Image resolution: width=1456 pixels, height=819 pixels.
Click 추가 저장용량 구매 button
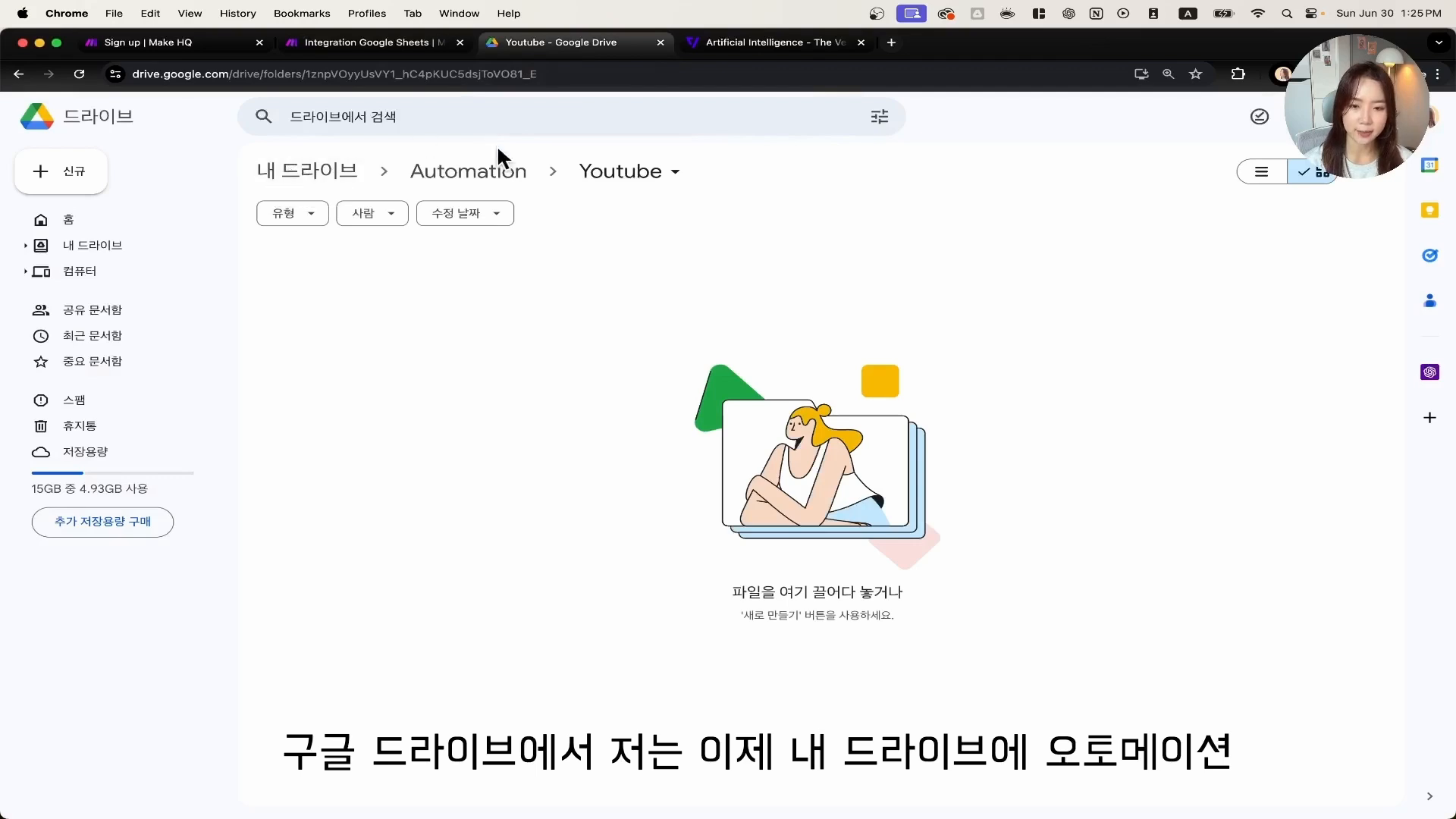coord(102,522)
